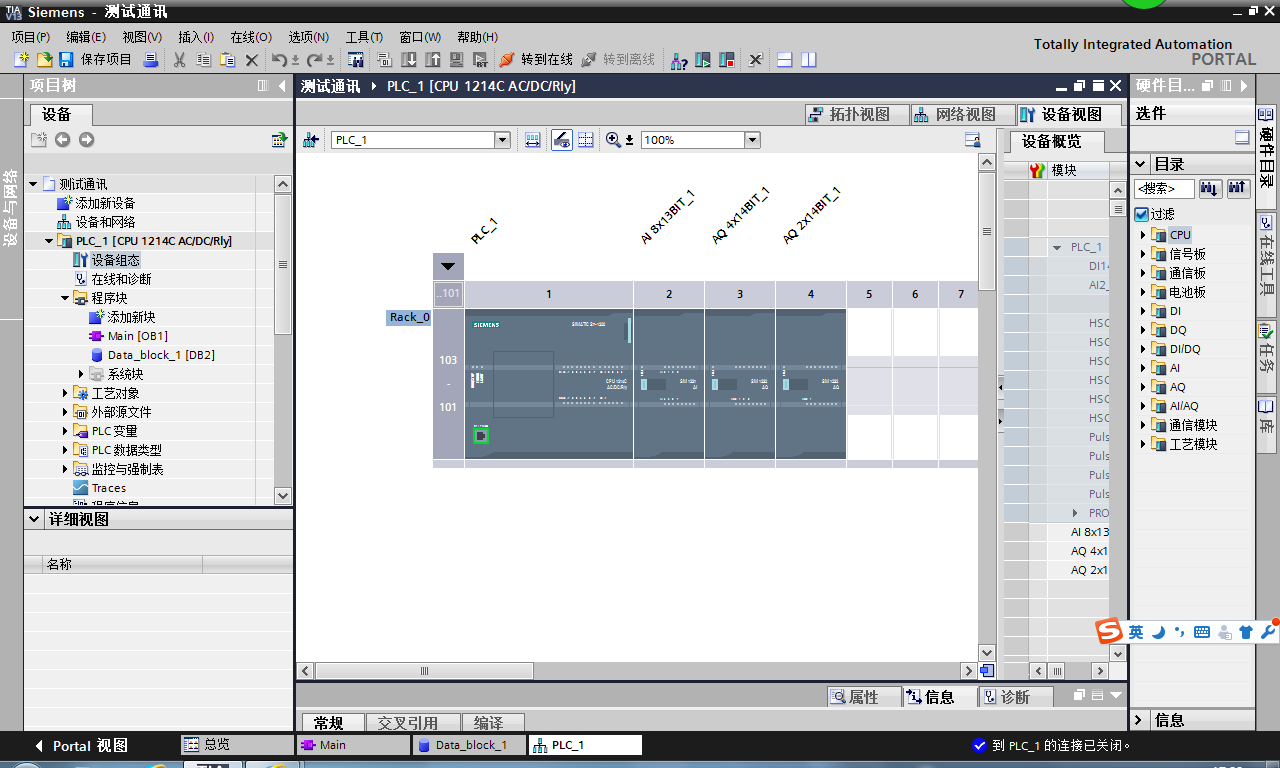Open the 诊断 tab in the inspector
Screen dimensions: 1280x768
pyautogui.click(x=1014, y=697)
